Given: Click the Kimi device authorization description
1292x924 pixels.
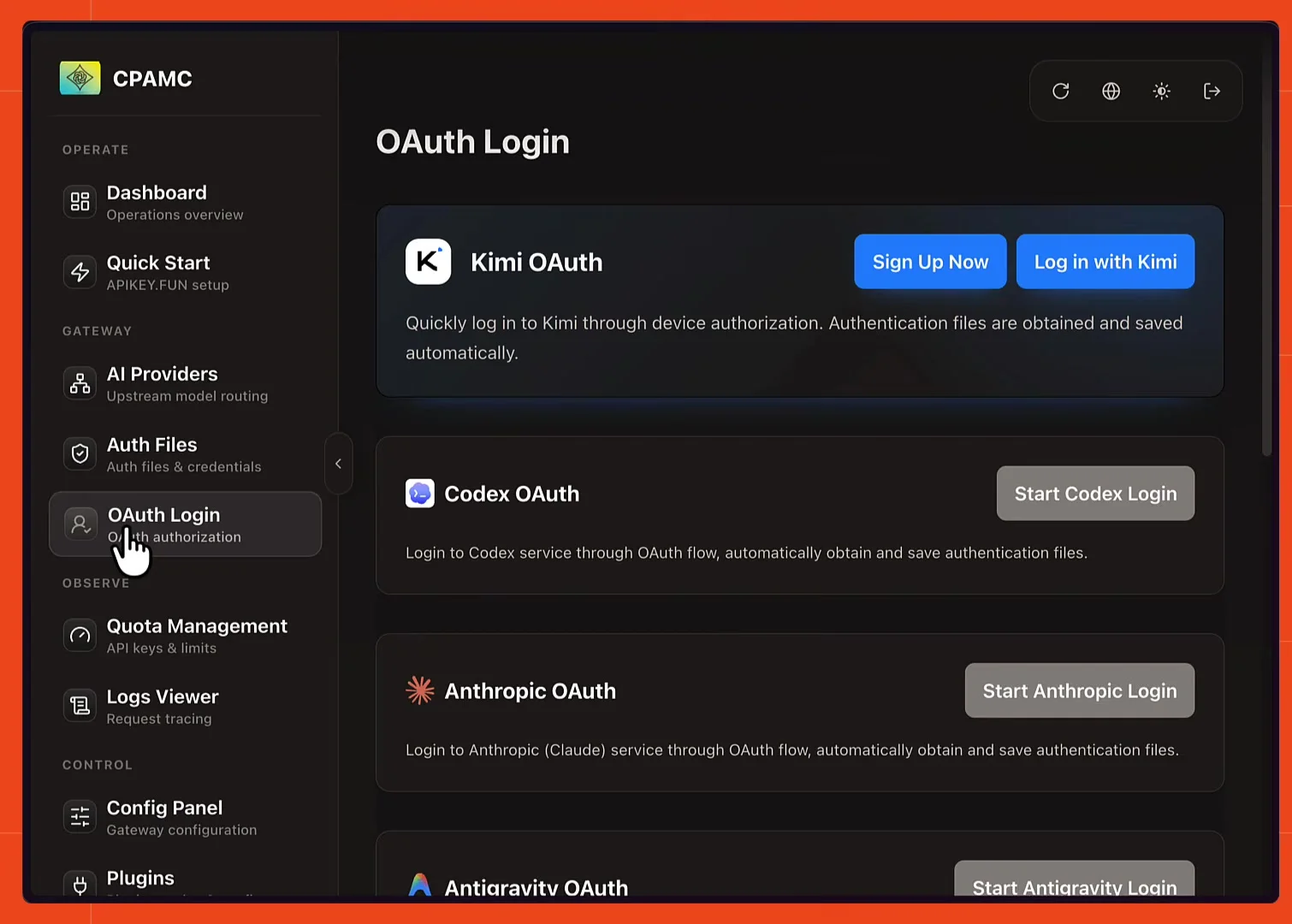Looking at the screenshot, I should tap(794, 338).
